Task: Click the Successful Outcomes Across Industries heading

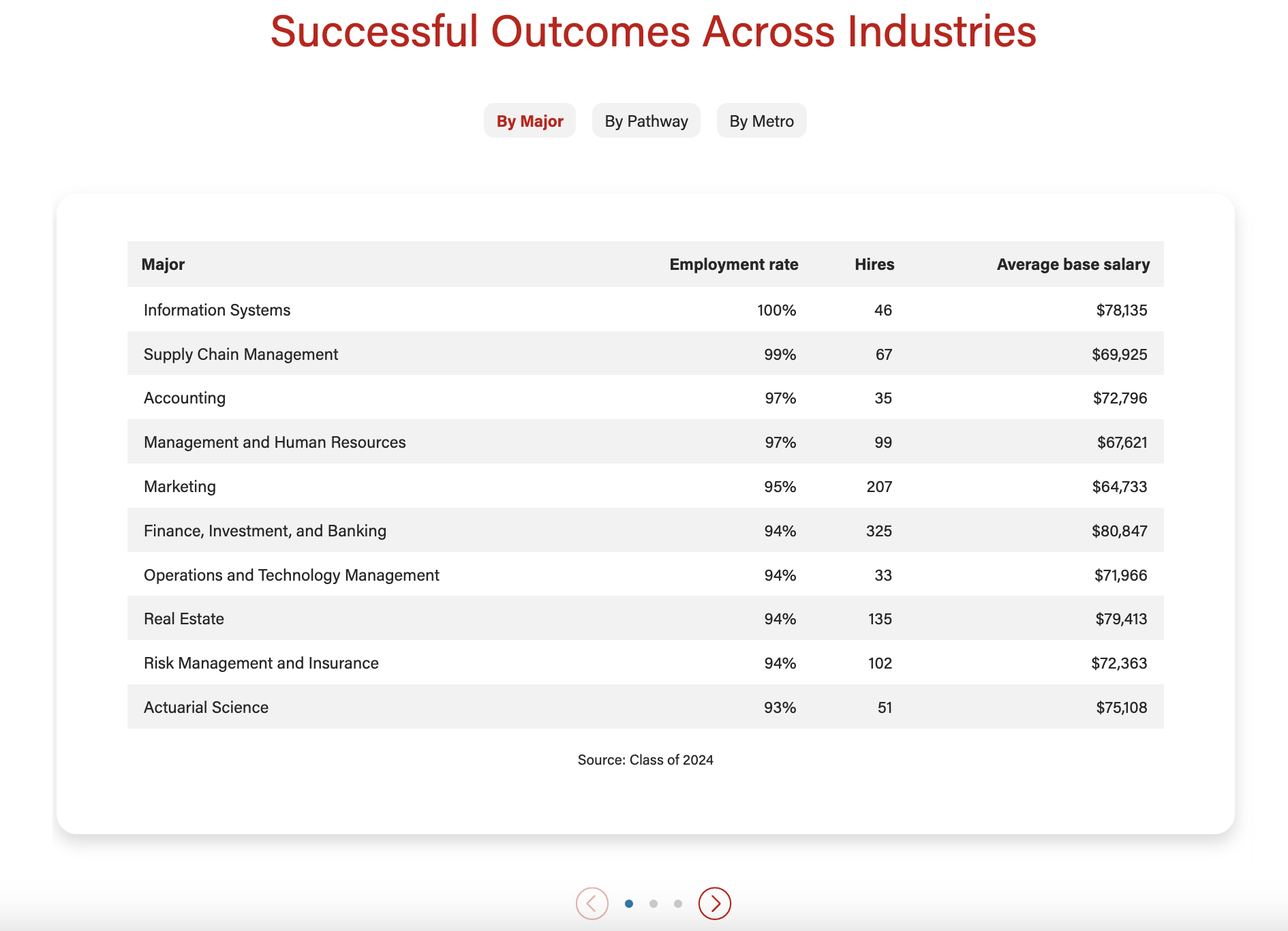Action: (x=653, y=31)
